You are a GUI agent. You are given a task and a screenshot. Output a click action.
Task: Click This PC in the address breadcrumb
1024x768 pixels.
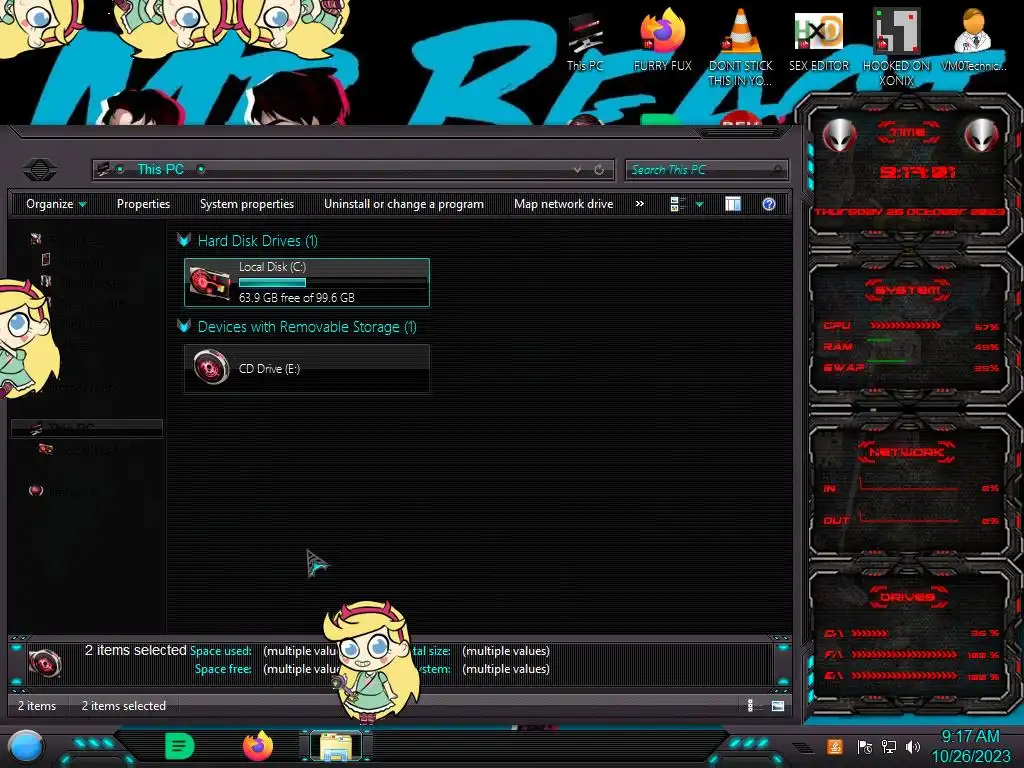point(161,170)
